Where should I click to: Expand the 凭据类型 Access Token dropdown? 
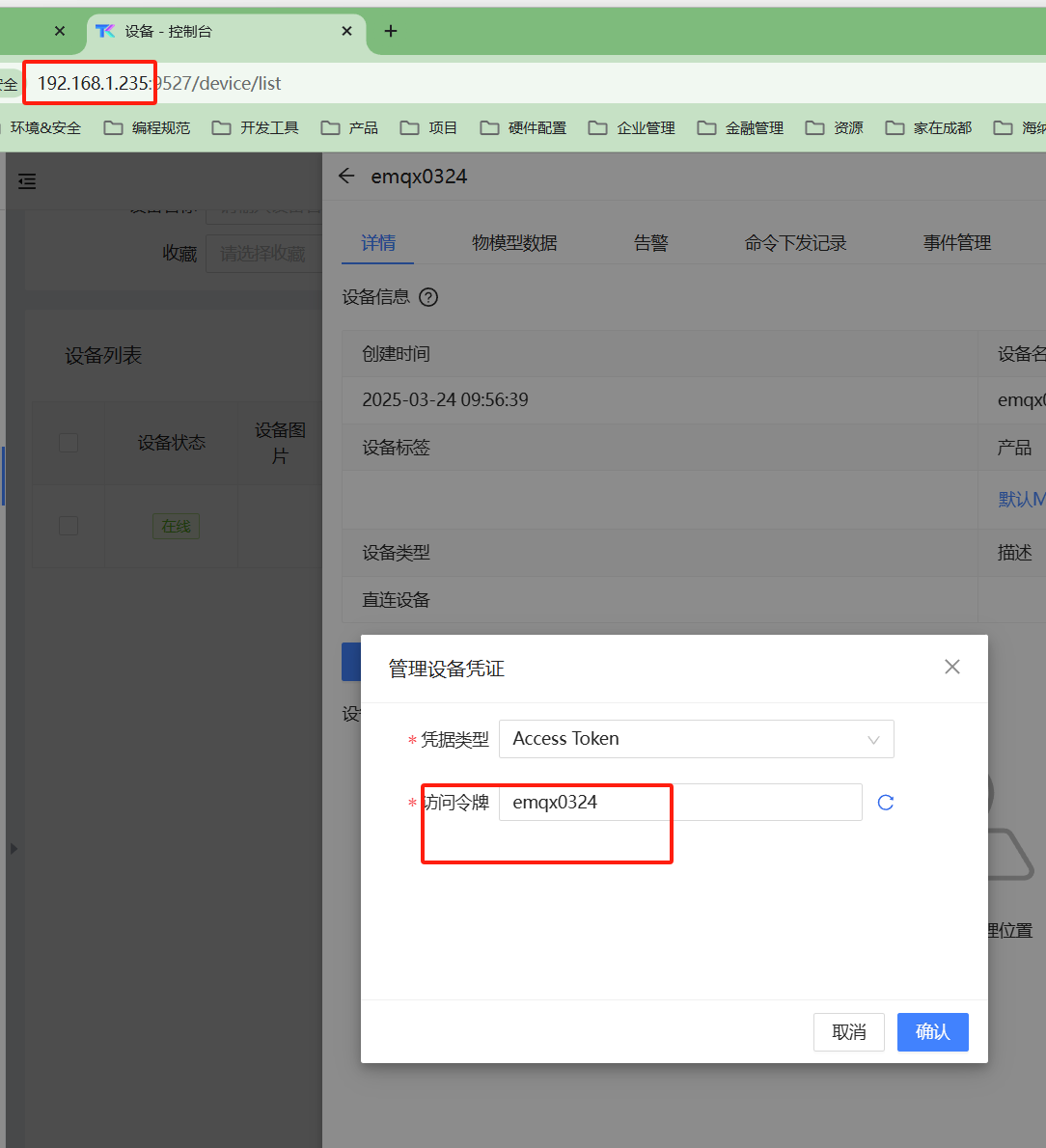(696, 739)
